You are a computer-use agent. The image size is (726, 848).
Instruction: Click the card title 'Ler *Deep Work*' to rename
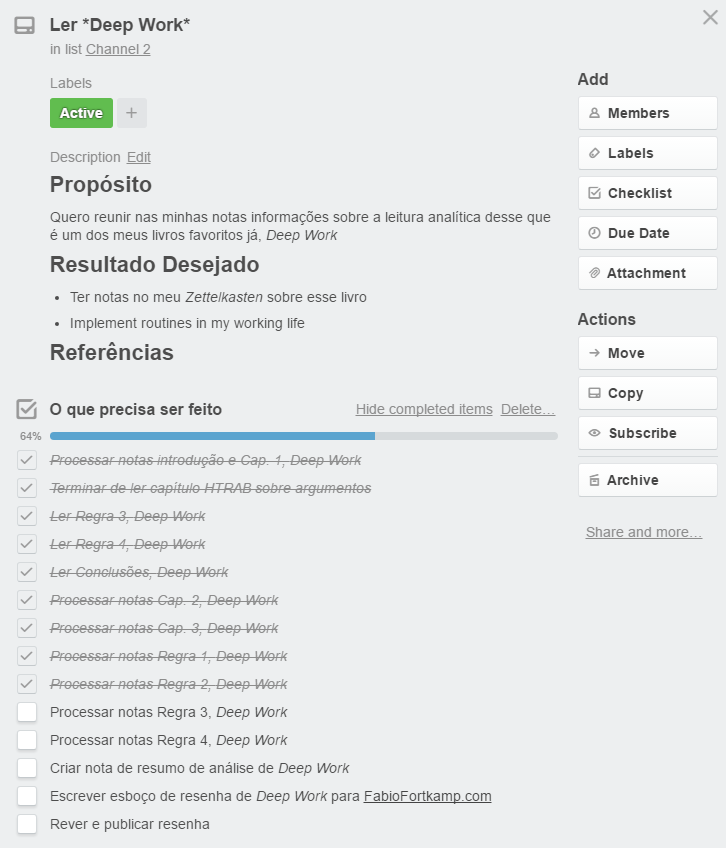coord(120,24)
